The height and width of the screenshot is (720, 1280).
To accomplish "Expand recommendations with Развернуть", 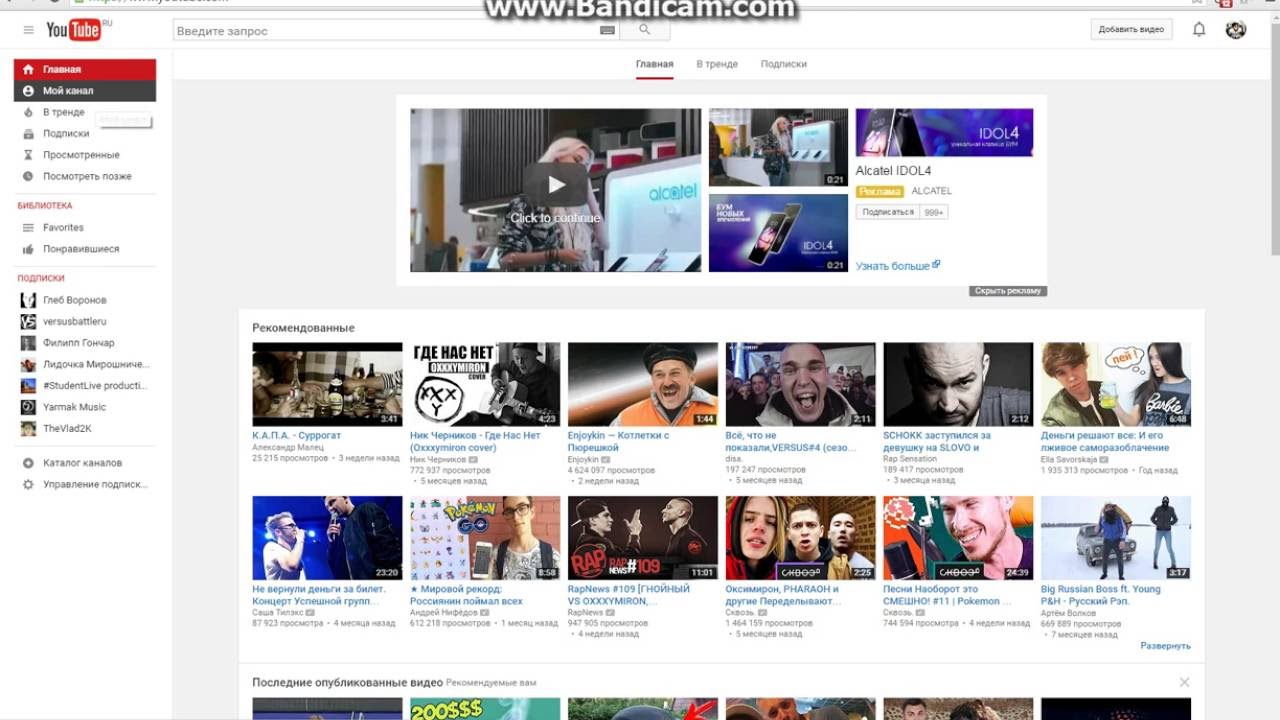I will click(x=1165, y=646).
